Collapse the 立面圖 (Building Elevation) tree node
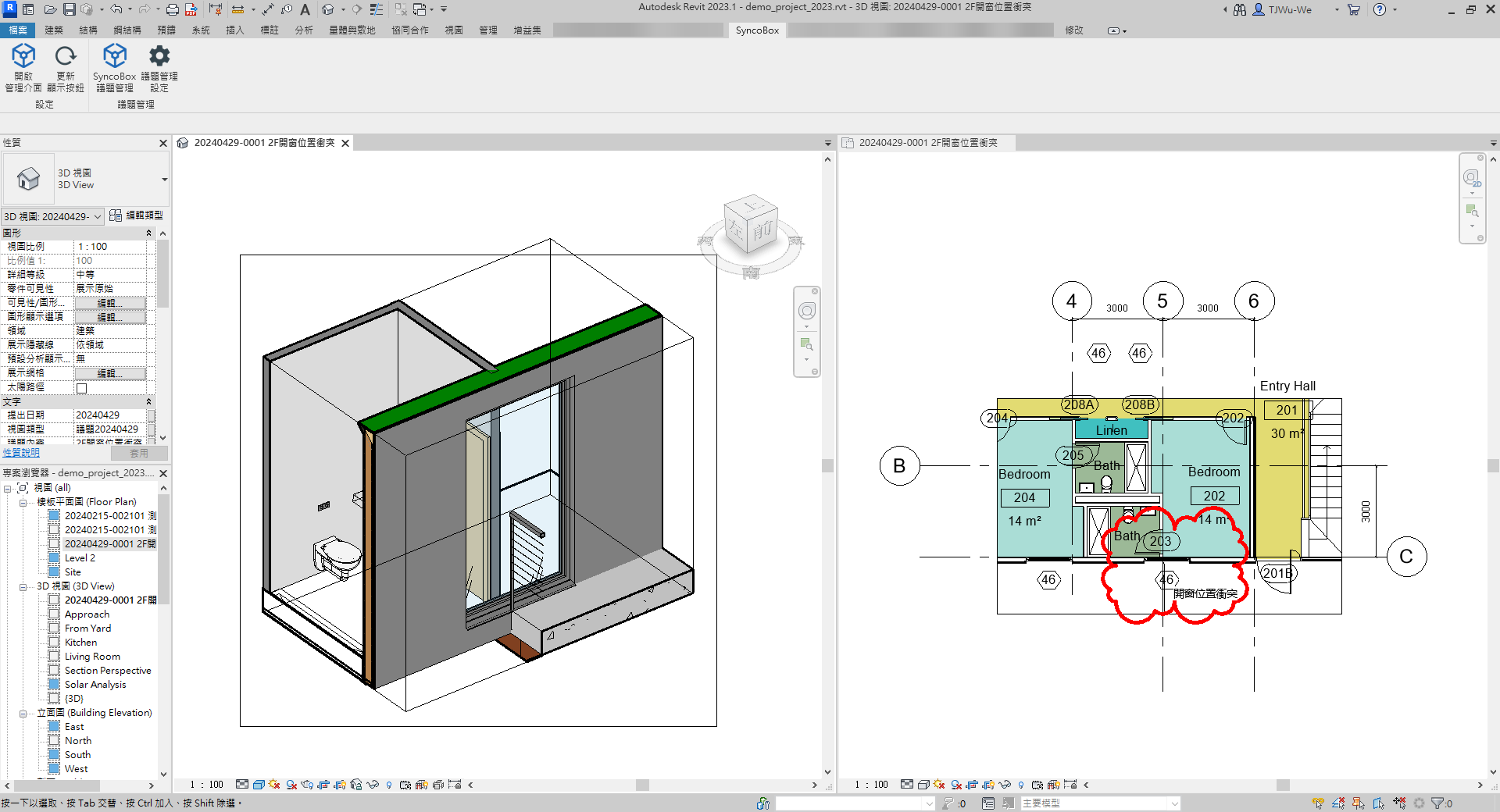Viewport: 1500px width, 812px height. tap(23, 713)
